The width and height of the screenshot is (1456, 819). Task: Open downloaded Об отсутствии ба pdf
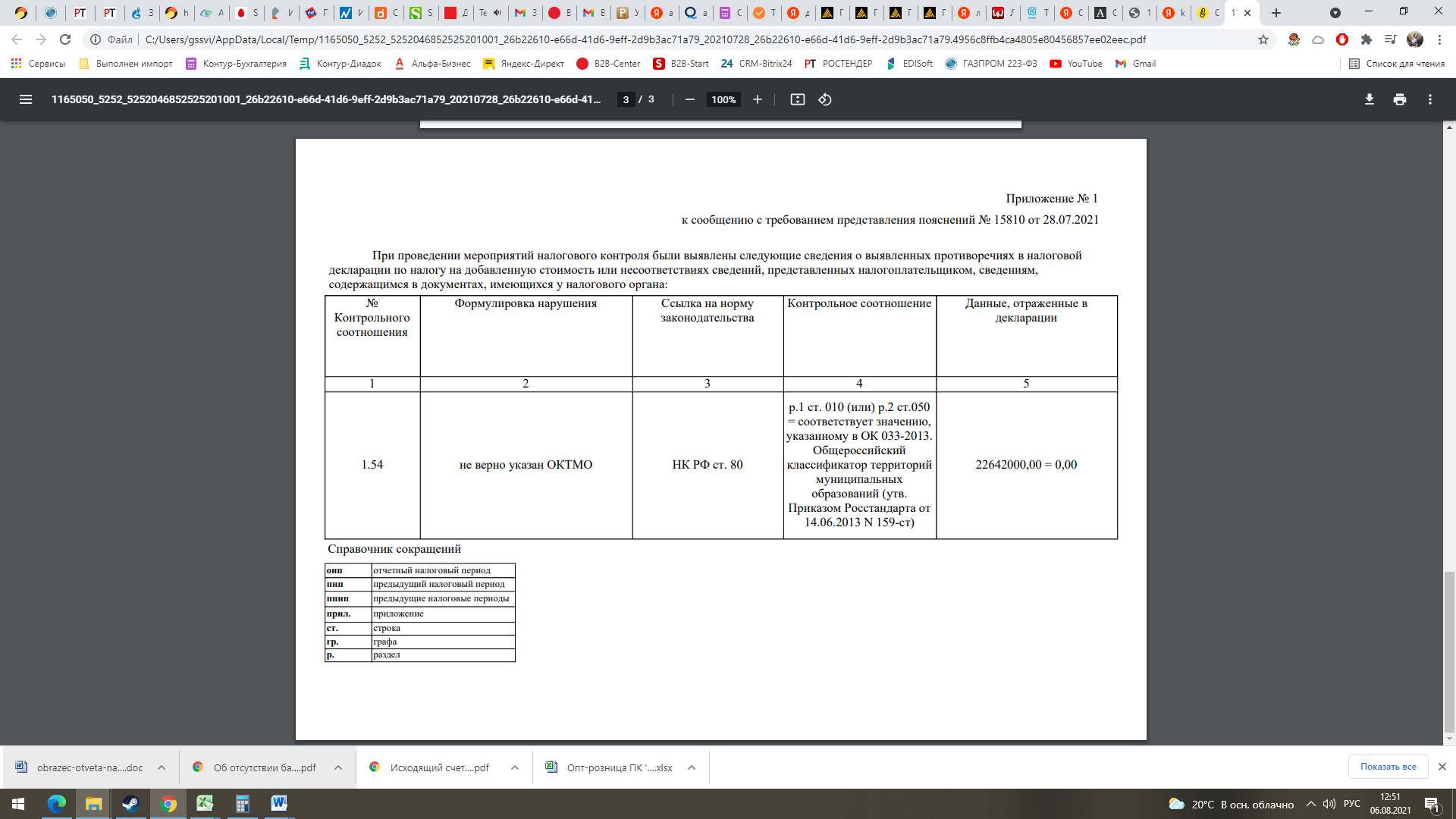pyautogui.click(x=256, y=767)
